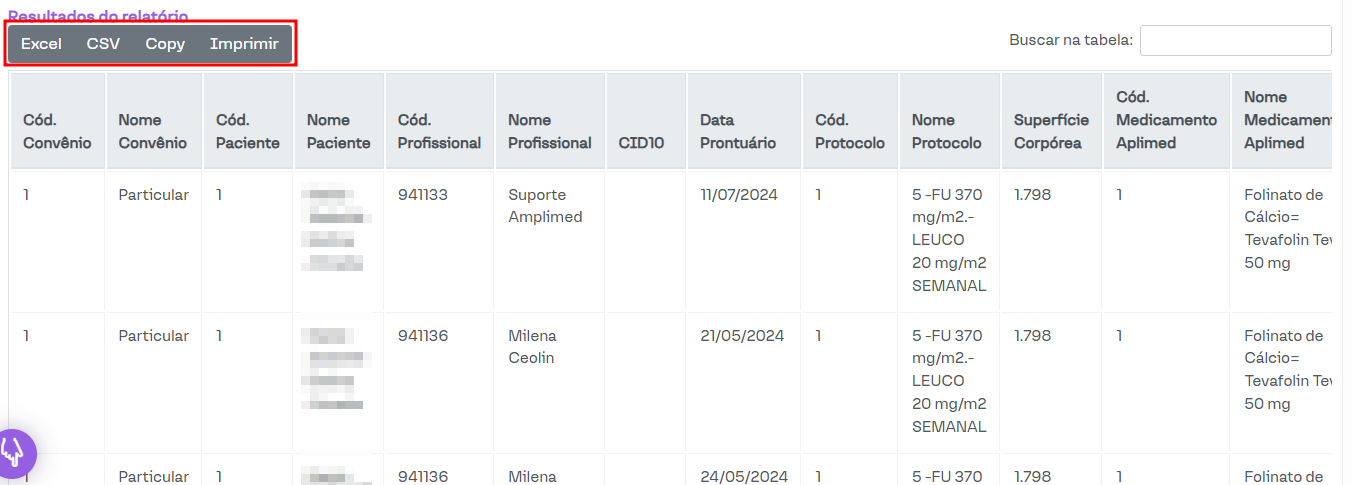The image size is (1352, 485).
Task: Sort by Cód. Convênio column header
Action: point(57,131)
